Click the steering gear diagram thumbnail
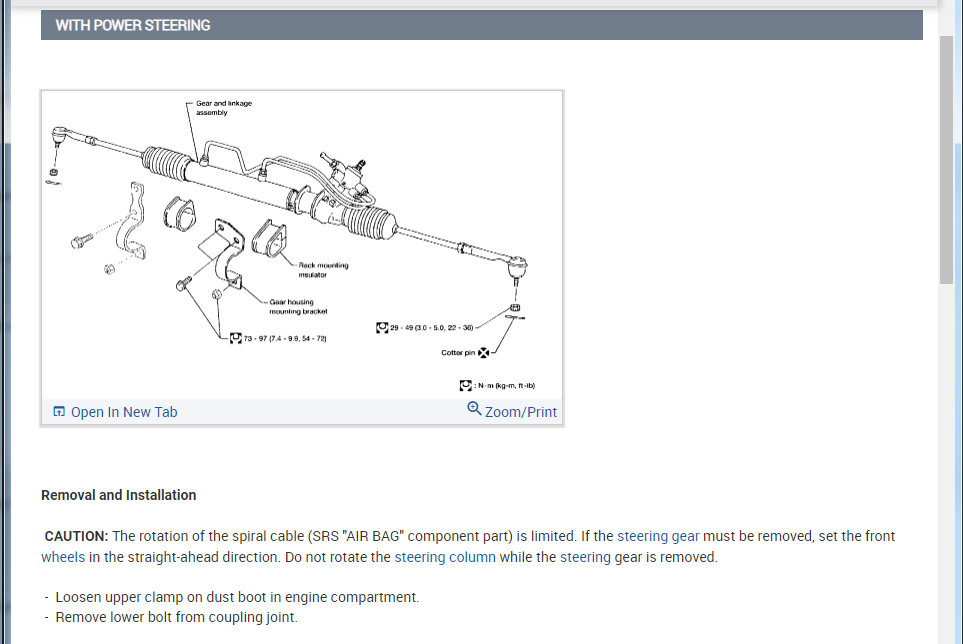Screen dimensions: 963x644 (302, 245)
